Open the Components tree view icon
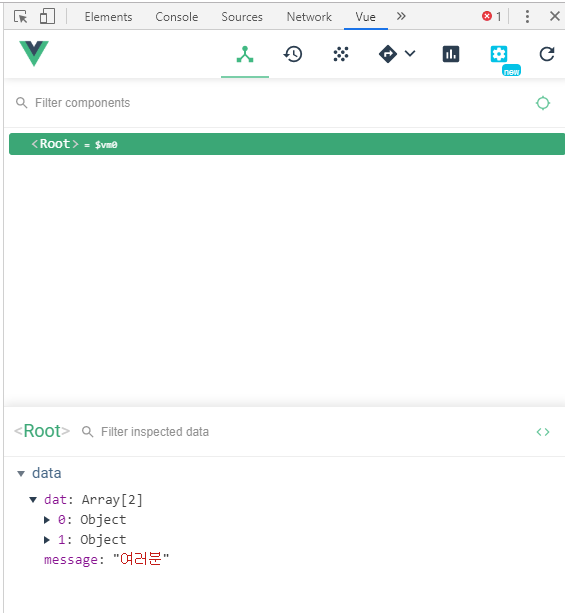Viewport: 565px width, 613px height. pos(245,54)
